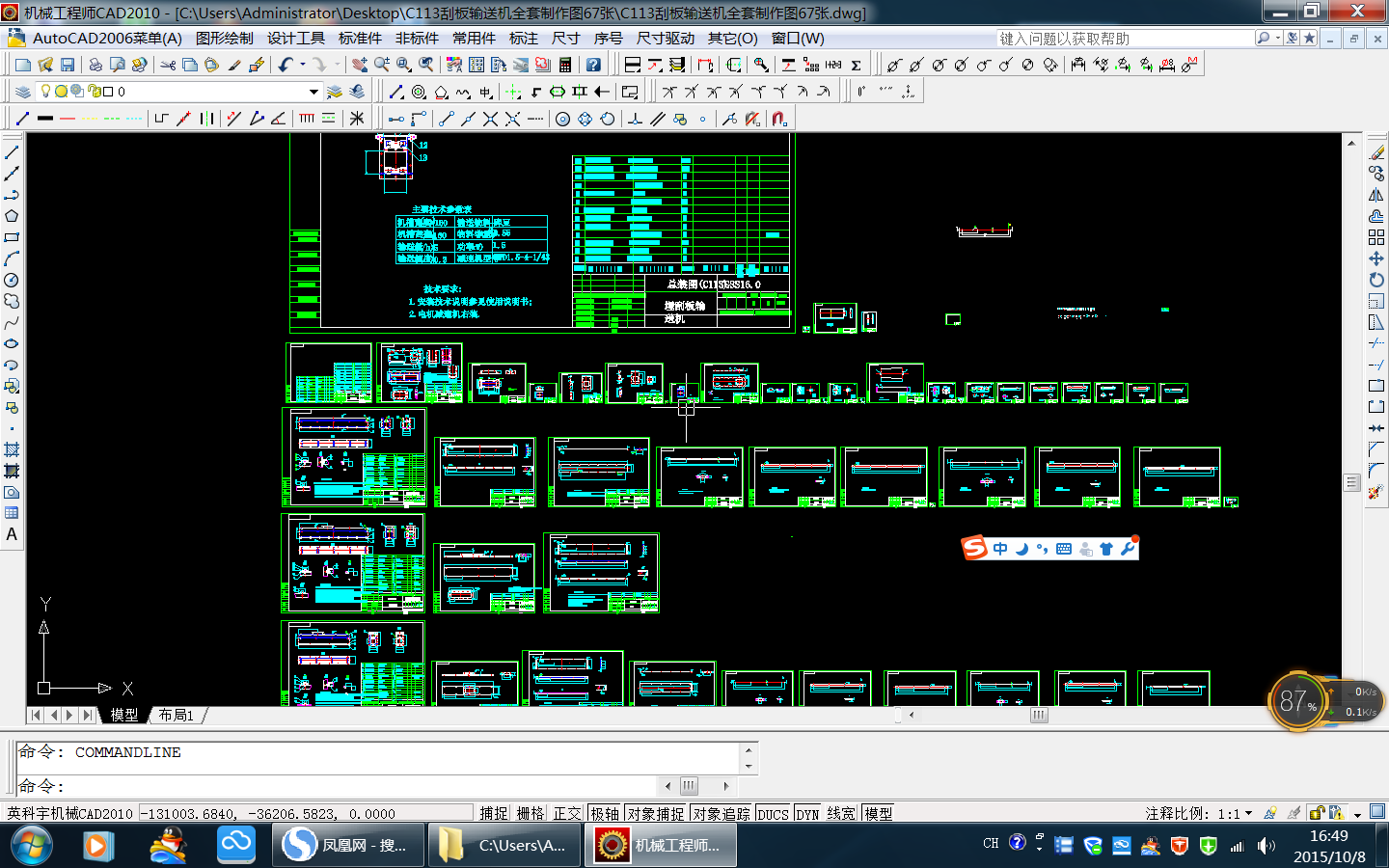Click the Undo arrow icon
Viewport: 1389px width, 868px height.
coord(286,65)
